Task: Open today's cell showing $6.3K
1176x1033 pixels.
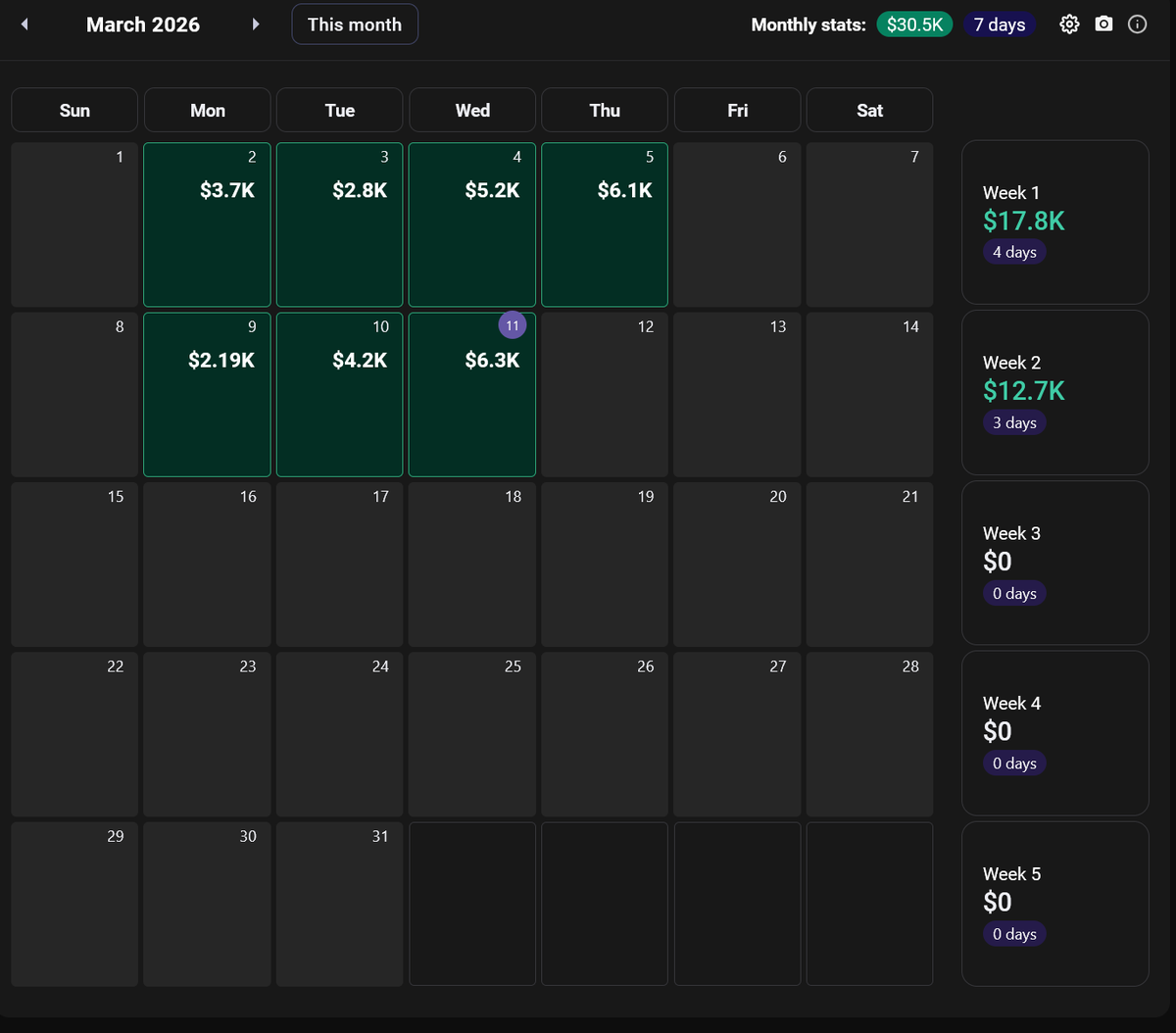Action: 472,395
